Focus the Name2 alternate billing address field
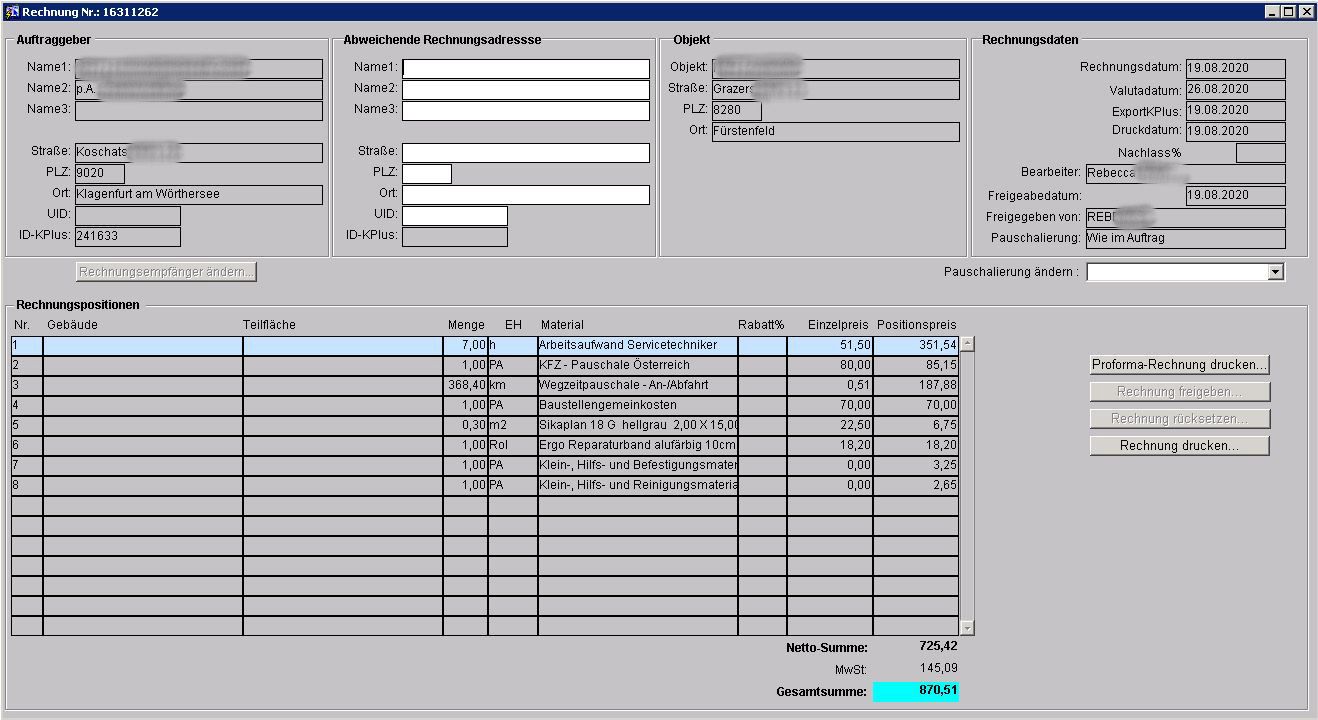Screen dimensions: 1318x720 525,90
